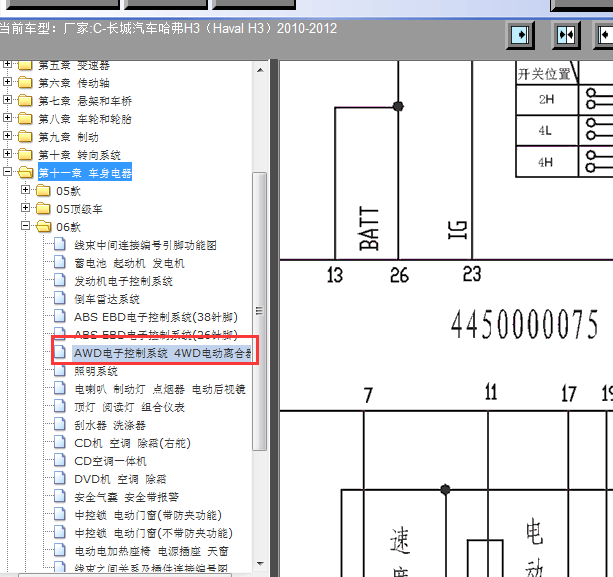Click the right-arrow-to-bar button at top right
This screenshot has width=613, height=577.
point(520,35)
